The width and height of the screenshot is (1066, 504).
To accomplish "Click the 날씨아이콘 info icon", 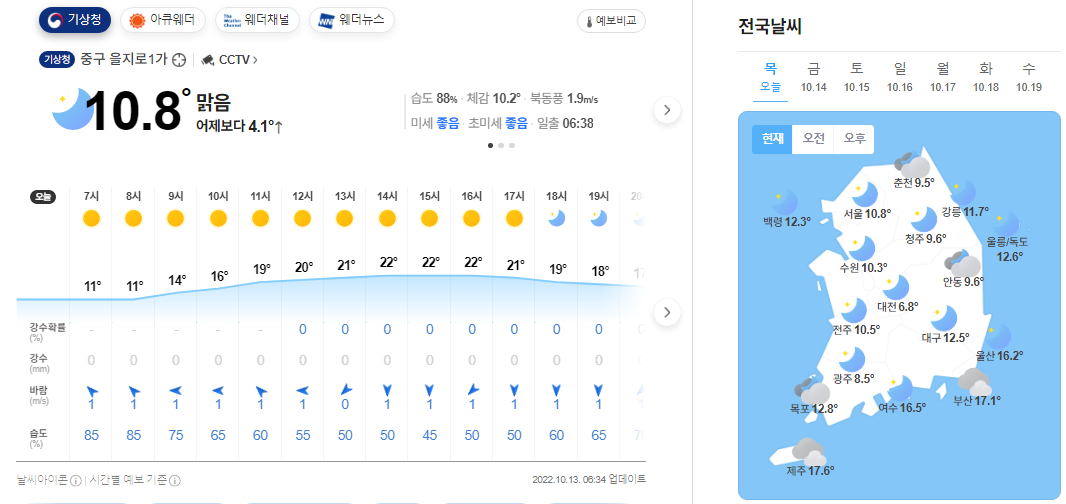I will pos(76,481).
